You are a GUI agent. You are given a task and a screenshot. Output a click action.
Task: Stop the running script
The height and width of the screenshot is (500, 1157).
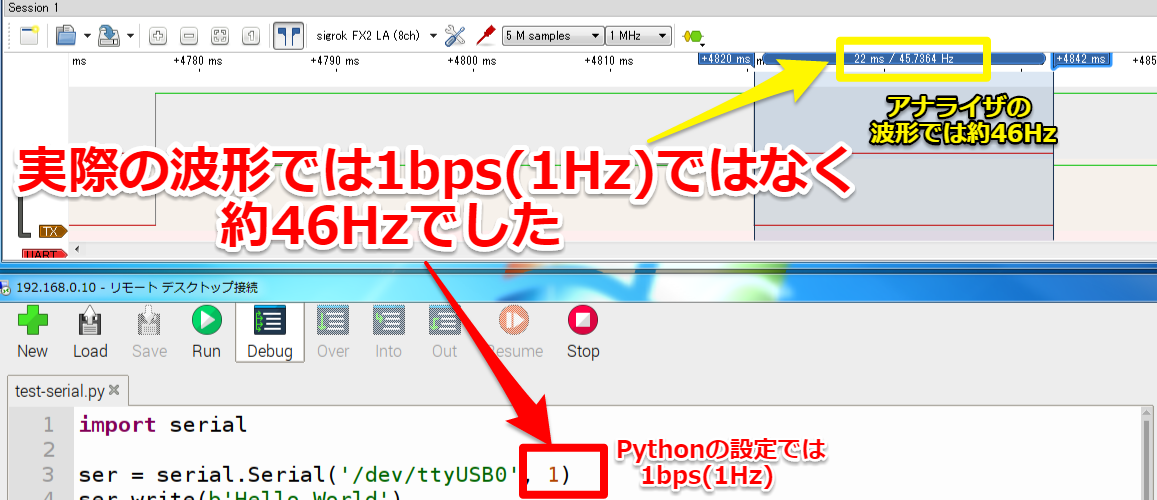(583, 333)
